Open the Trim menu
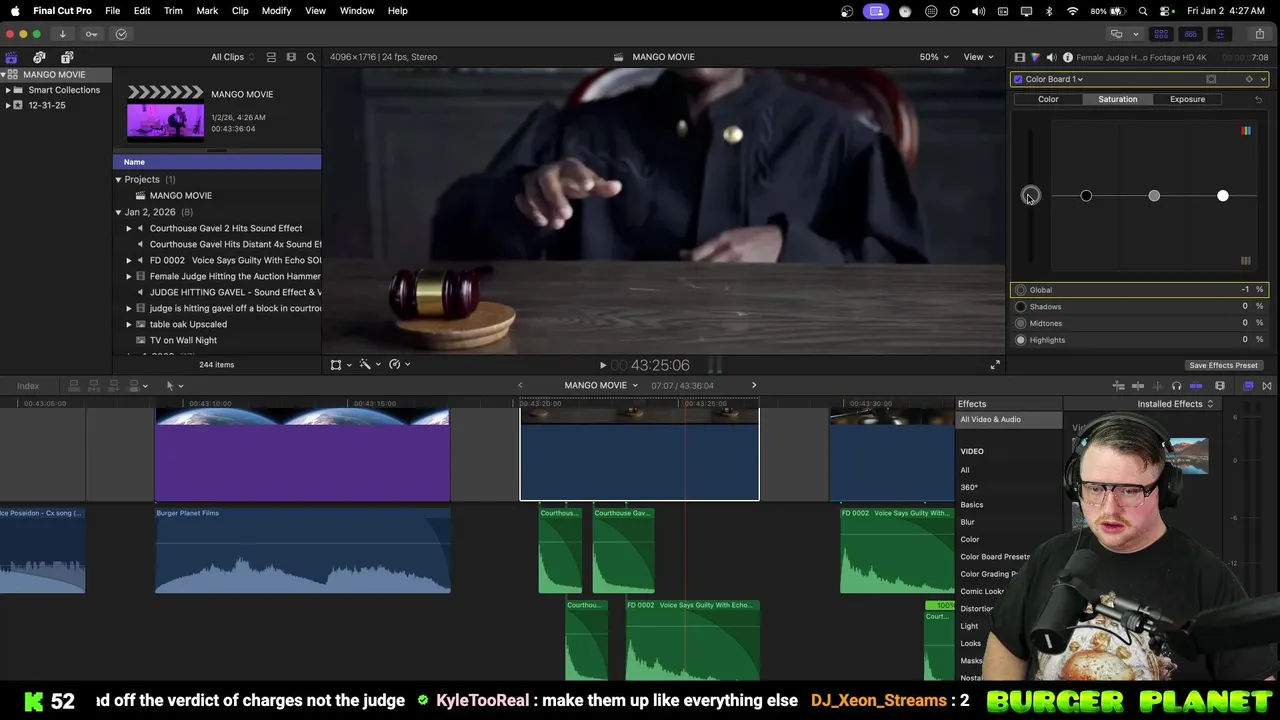This screenshot has height=720, width=1280. coord(173,11)
